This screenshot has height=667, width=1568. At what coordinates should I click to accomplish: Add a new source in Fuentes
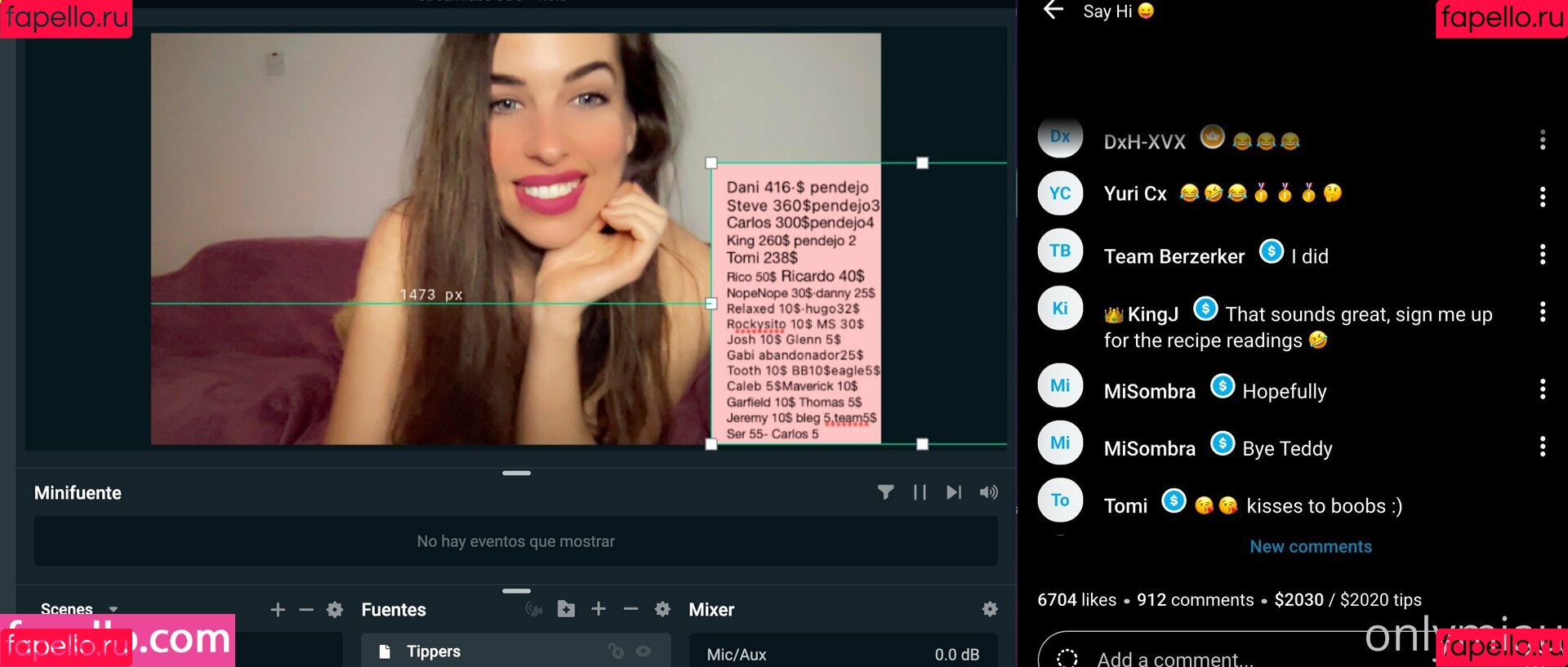pos(599,609)
